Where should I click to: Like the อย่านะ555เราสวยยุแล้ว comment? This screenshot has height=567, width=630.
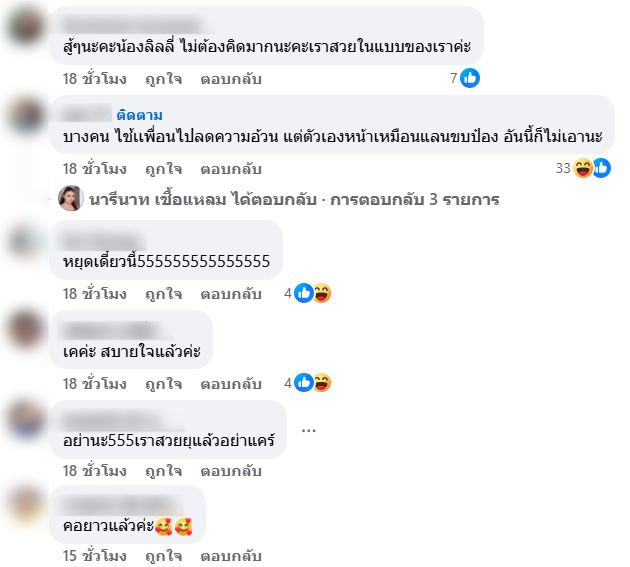pos(164,471)
